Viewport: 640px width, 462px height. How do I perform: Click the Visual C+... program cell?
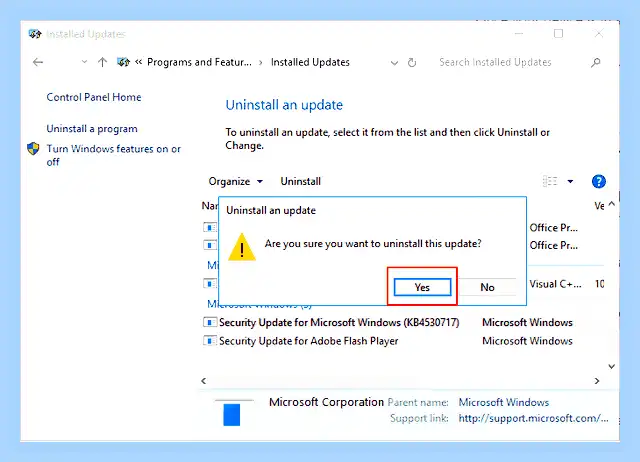click(556, 284)
